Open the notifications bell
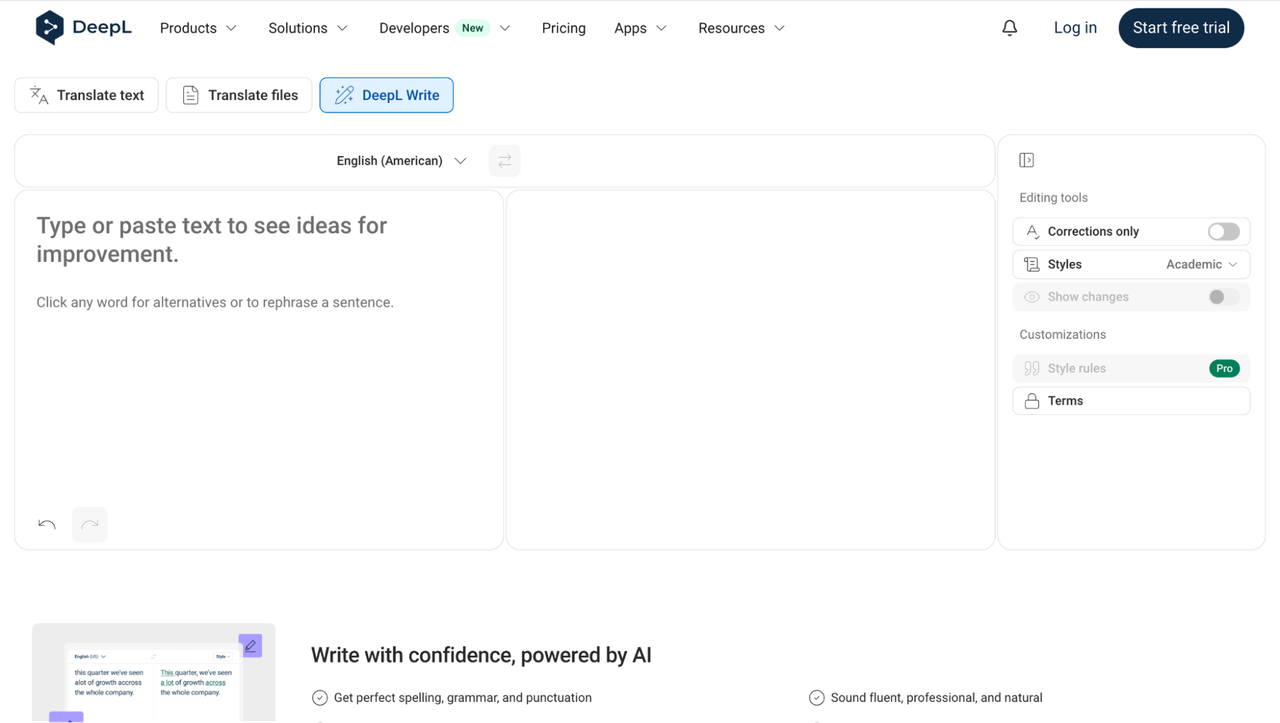The height and width of the screenshot is (723, 1280). click(x=1010, y=28)
